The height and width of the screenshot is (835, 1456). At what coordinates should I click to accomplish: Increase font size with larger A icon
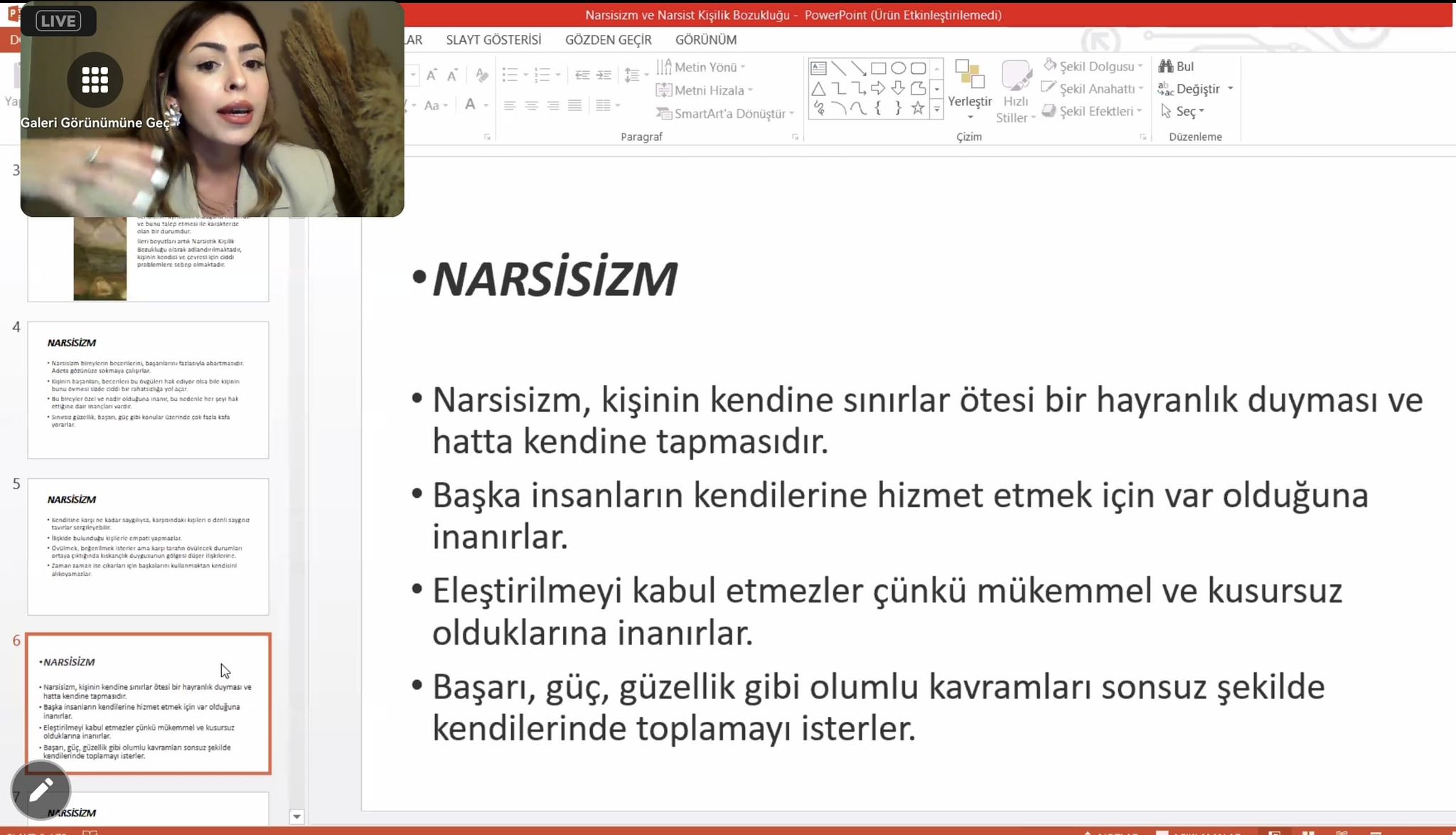point(432,75)
